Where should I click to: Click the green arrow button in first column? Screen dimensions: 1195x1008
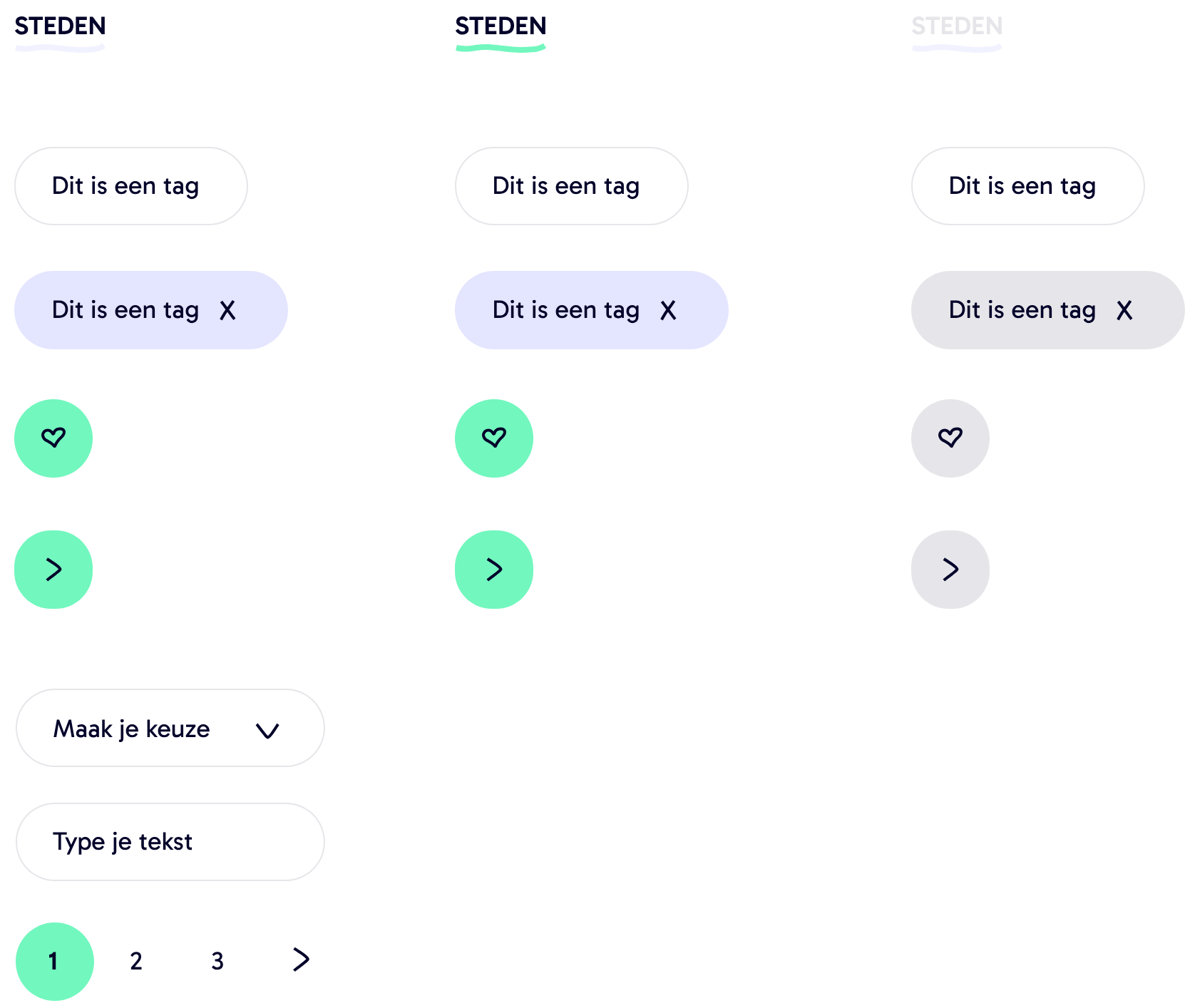click(x=53, y=570)
